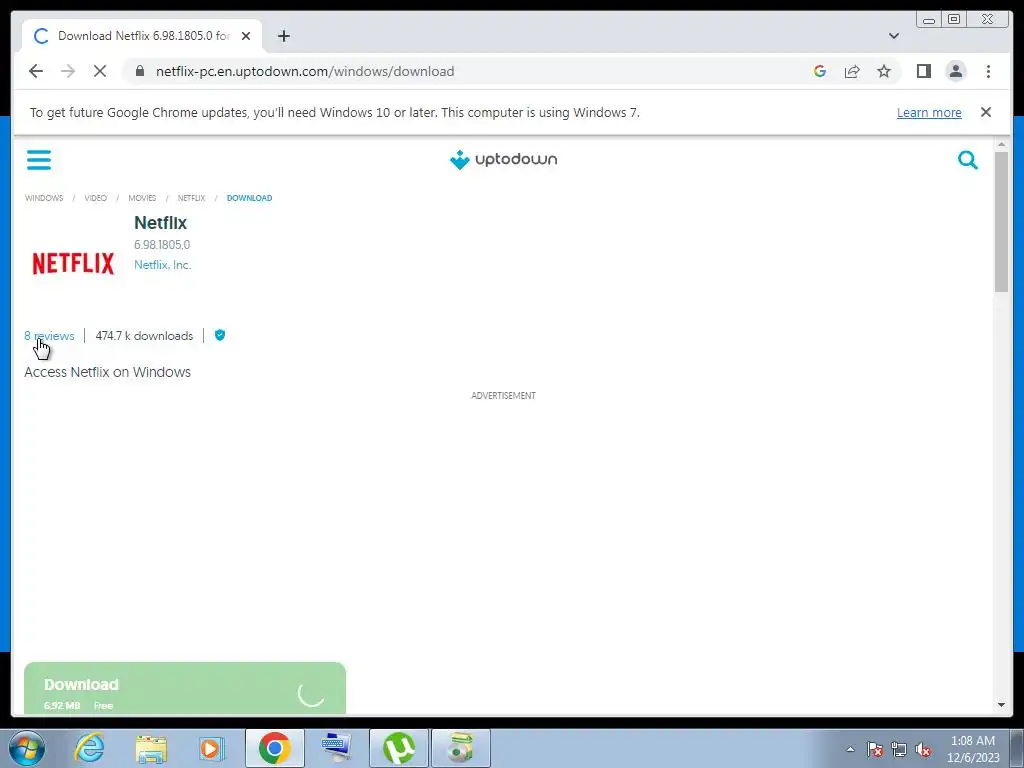This screenshot has width=1024, height=768.
Task: Click the version 6.98.1805.0 text
Action: [162, 244]
